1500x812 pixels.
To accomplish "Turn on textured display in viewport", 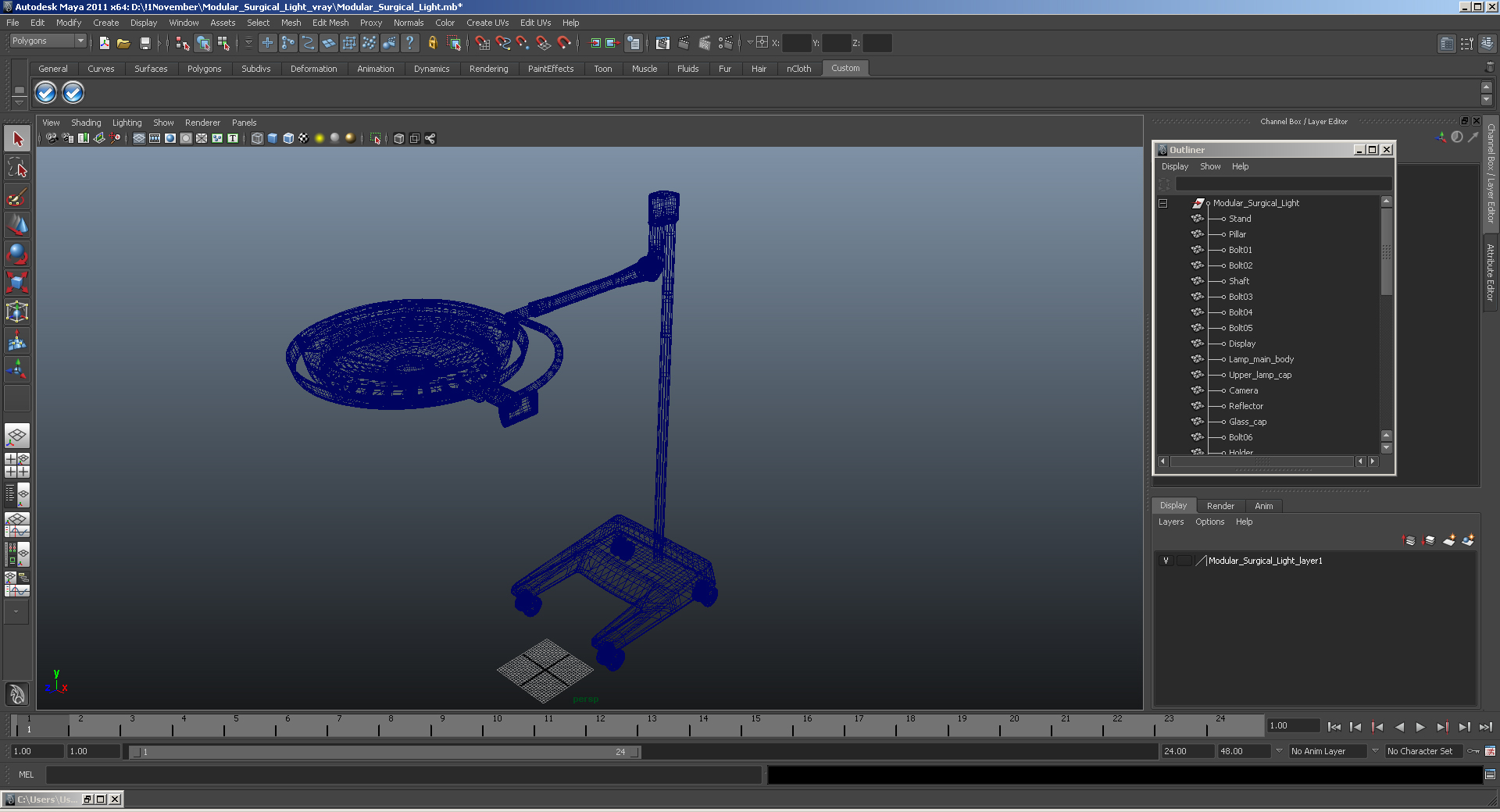I will (x=304, y=138).
